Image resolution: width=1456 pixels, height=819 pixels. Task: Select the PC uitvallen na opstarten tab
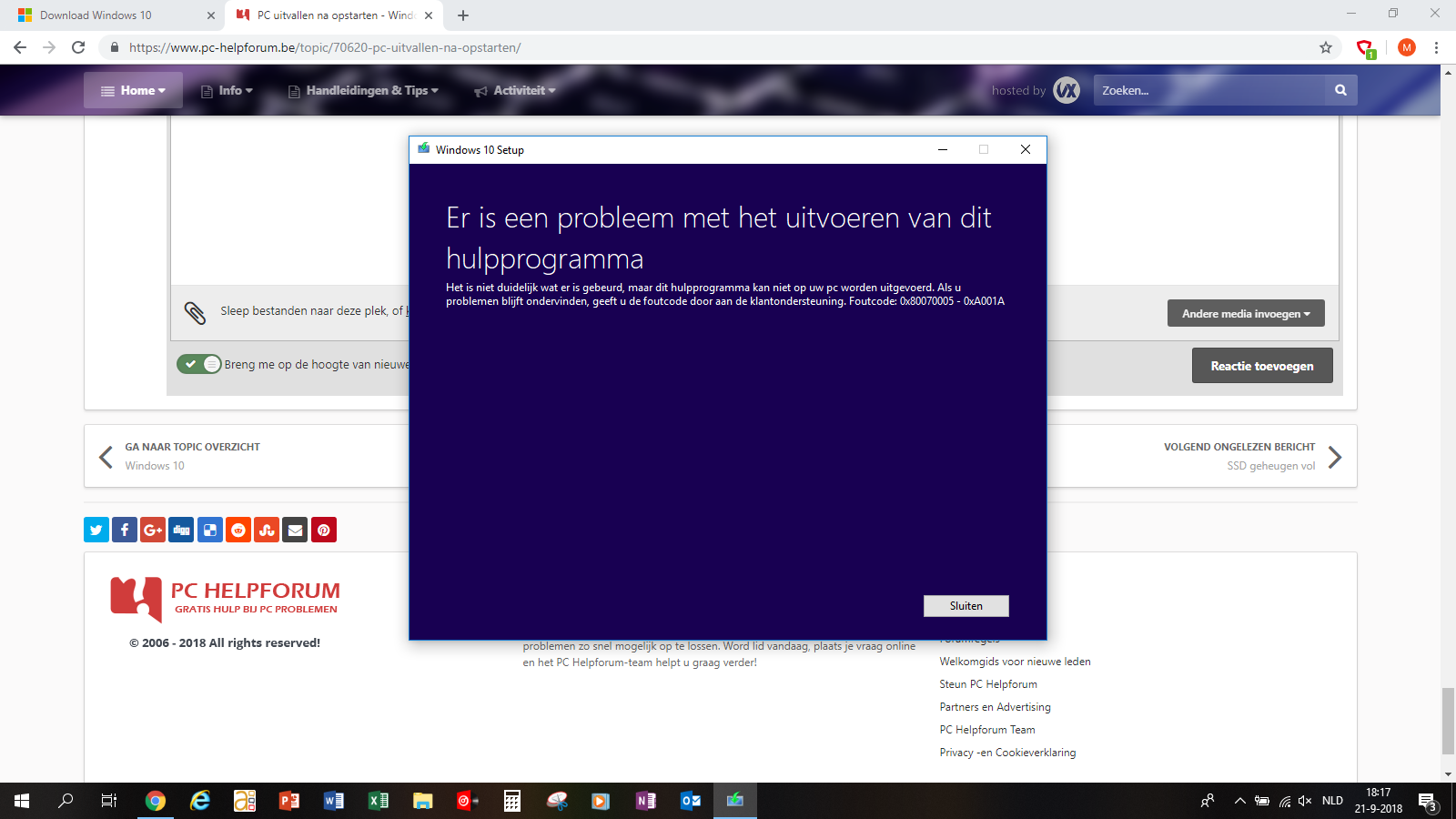coord(333,15)
